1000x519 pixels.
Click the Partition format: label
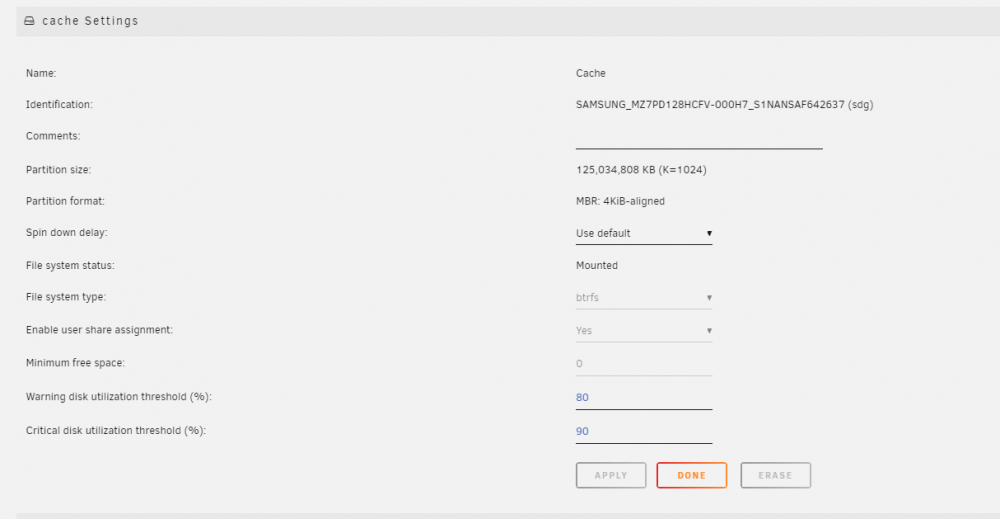pos(65,201)
